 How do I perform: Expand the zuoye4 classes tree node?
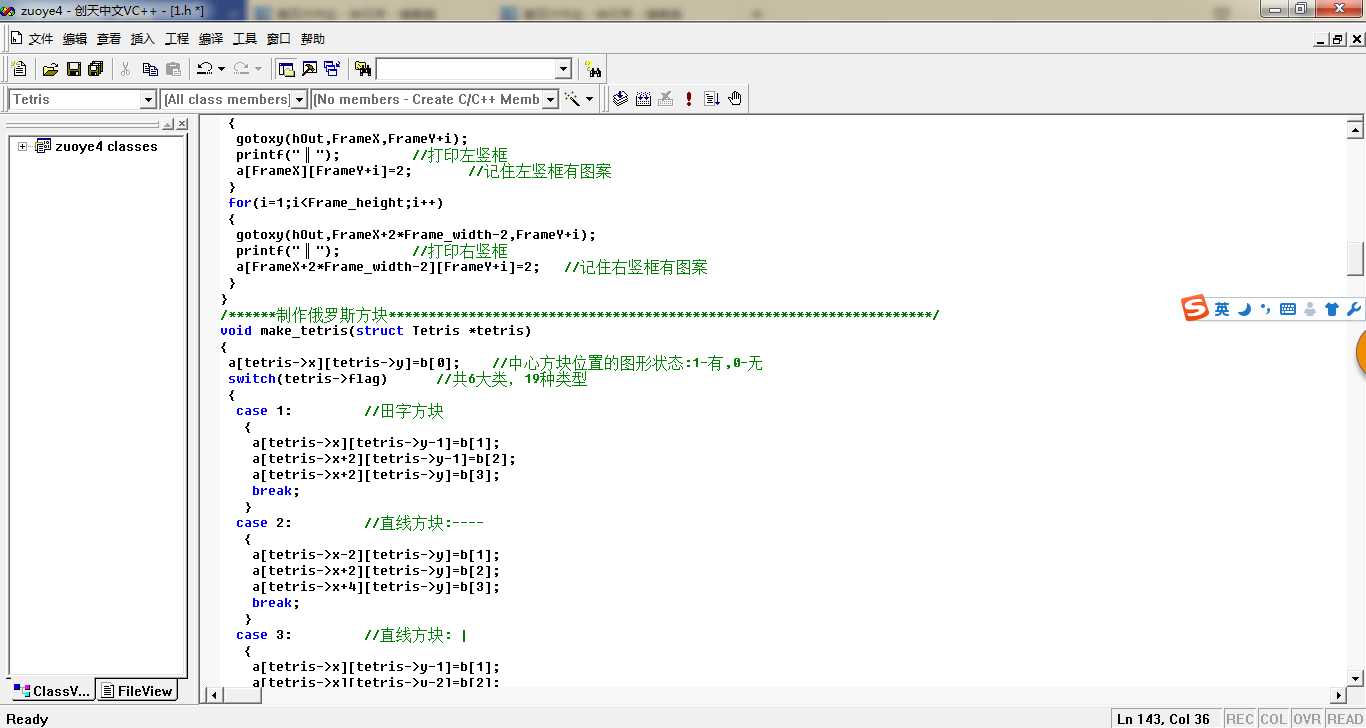[x=23, y=146]
